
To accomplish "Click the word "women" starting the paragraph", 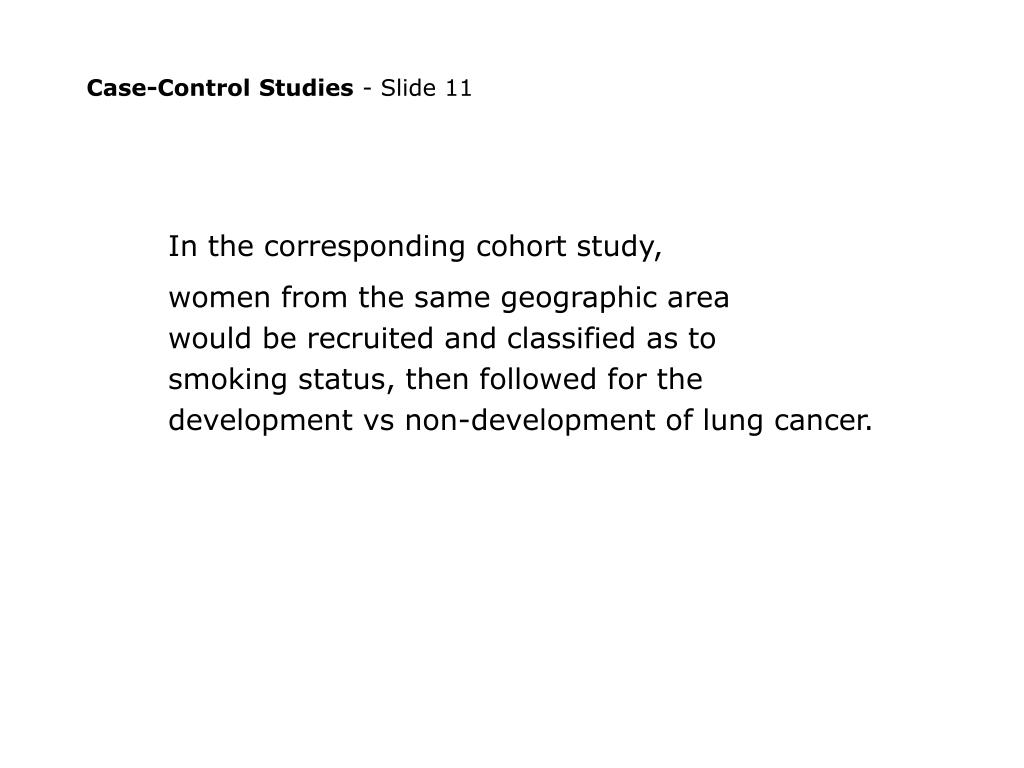I will coord(219,298).
